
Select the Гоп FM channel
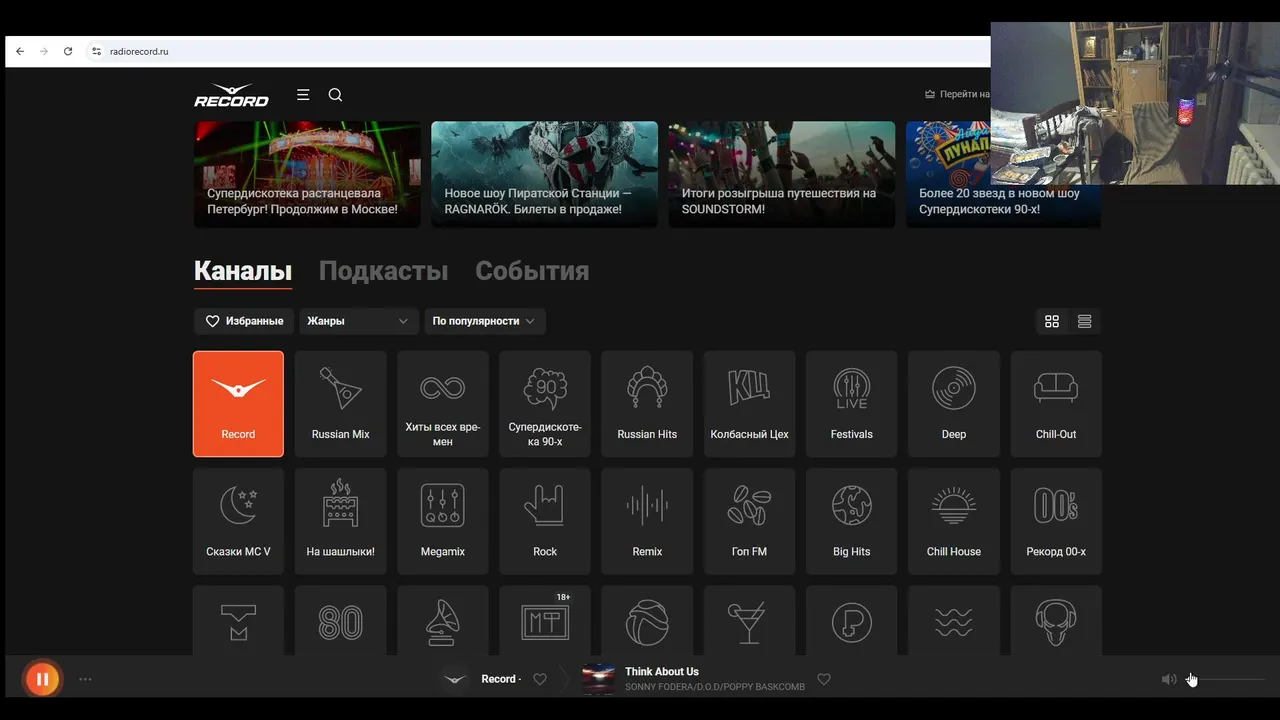pyautogui.click(x=749, y=521)
